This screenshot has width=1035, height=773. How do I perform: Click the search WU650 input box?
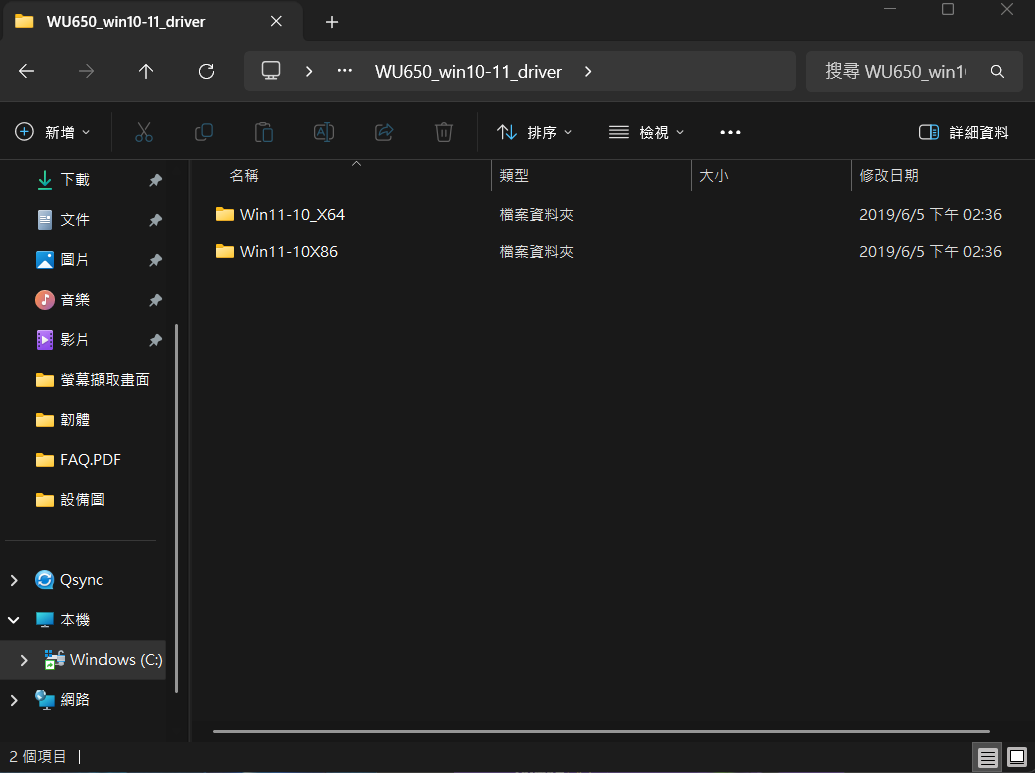point(895,71)
